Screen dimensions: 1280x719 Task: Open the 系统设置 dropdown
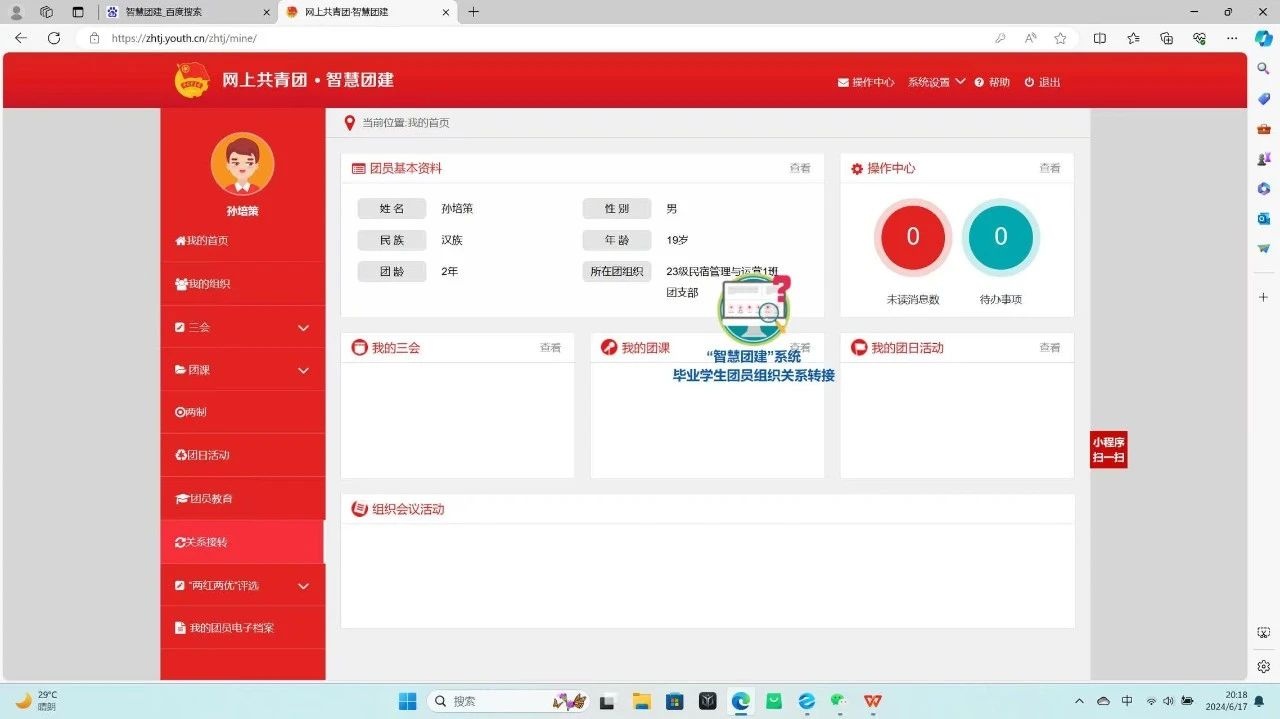936,82
